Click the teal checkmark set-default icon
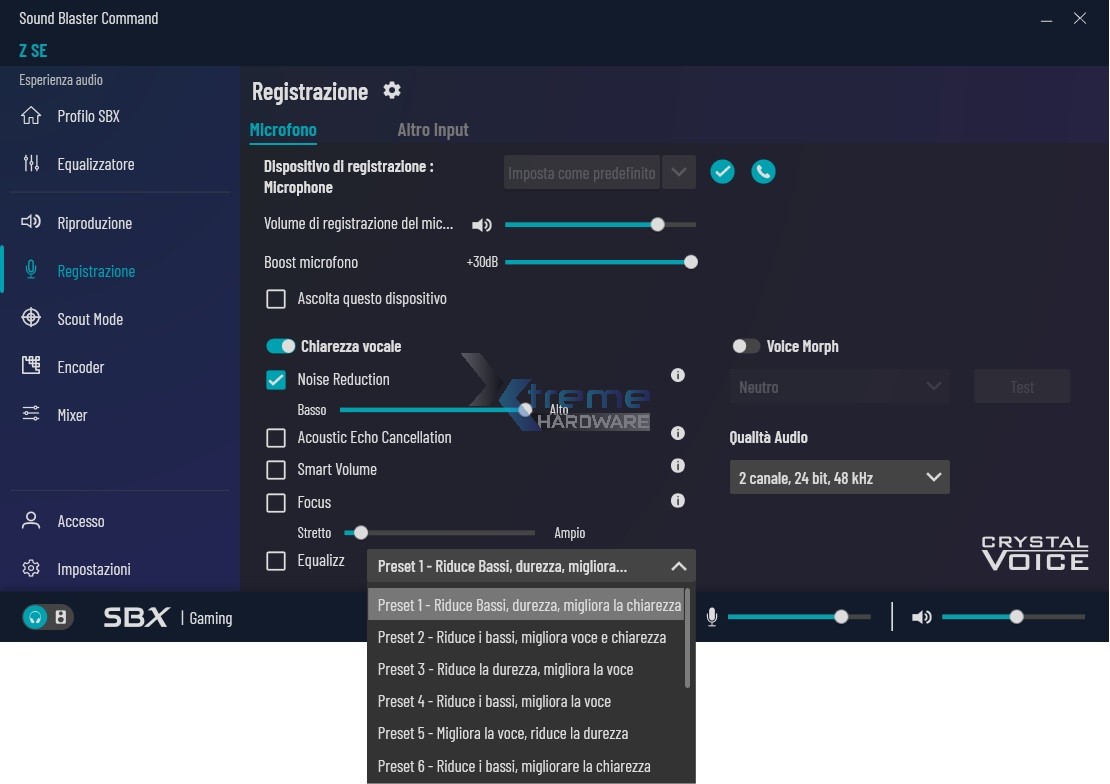Screen dimensions: 1110x784 click(x=722, y=172)
